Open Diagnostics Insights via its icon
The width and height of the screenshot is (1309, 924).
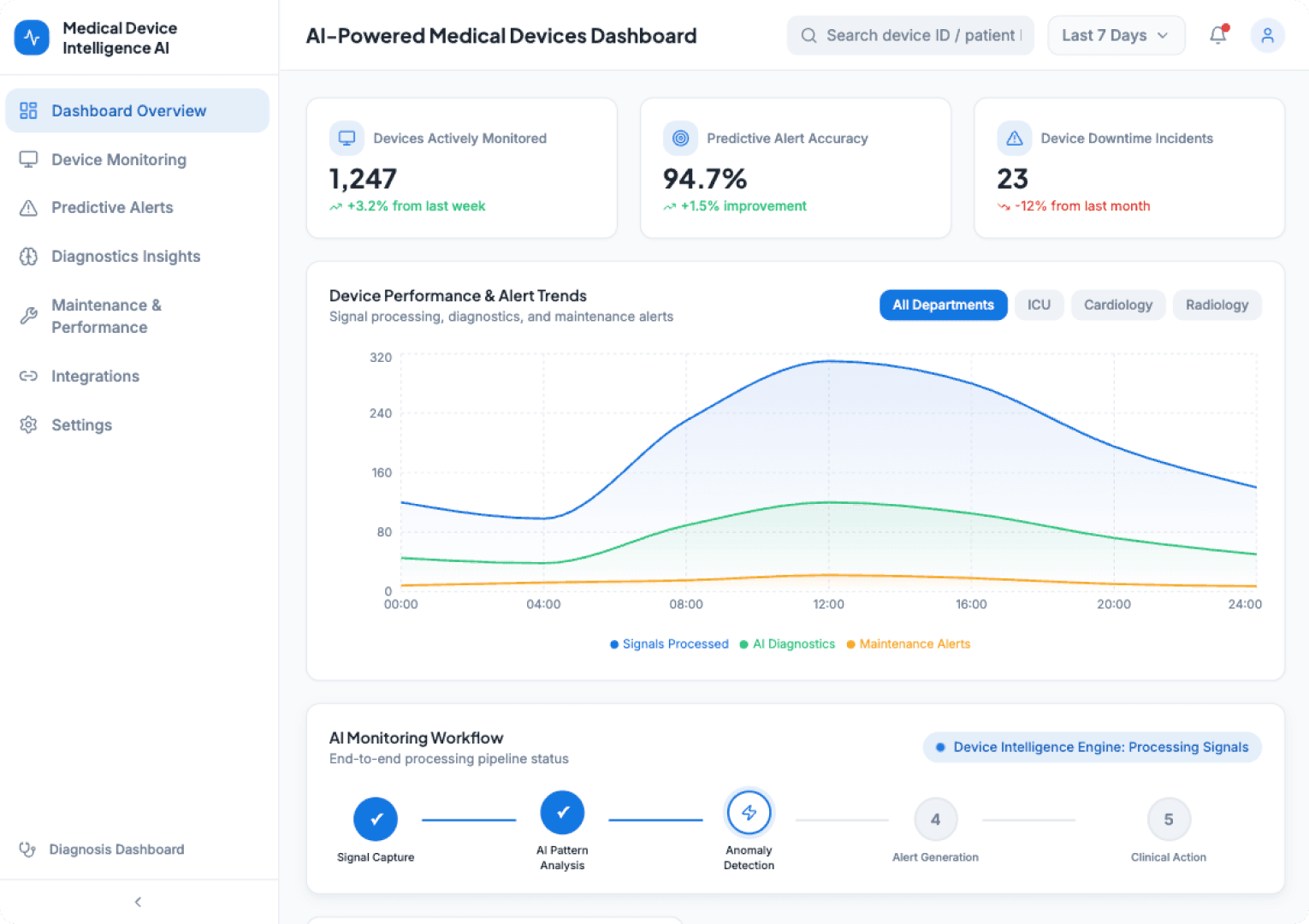[27, 256]
